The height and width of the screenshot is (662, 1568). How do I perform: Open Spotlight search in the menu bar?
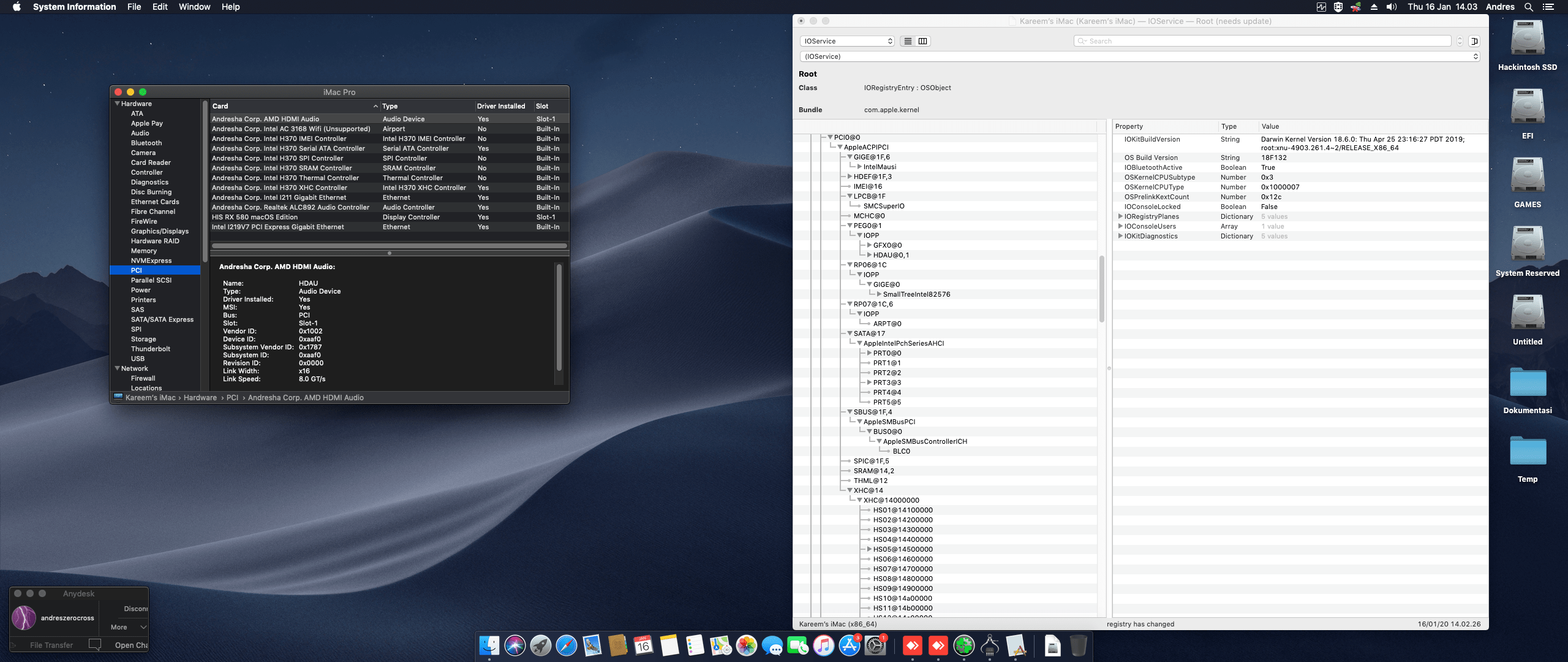[1529, 7]
